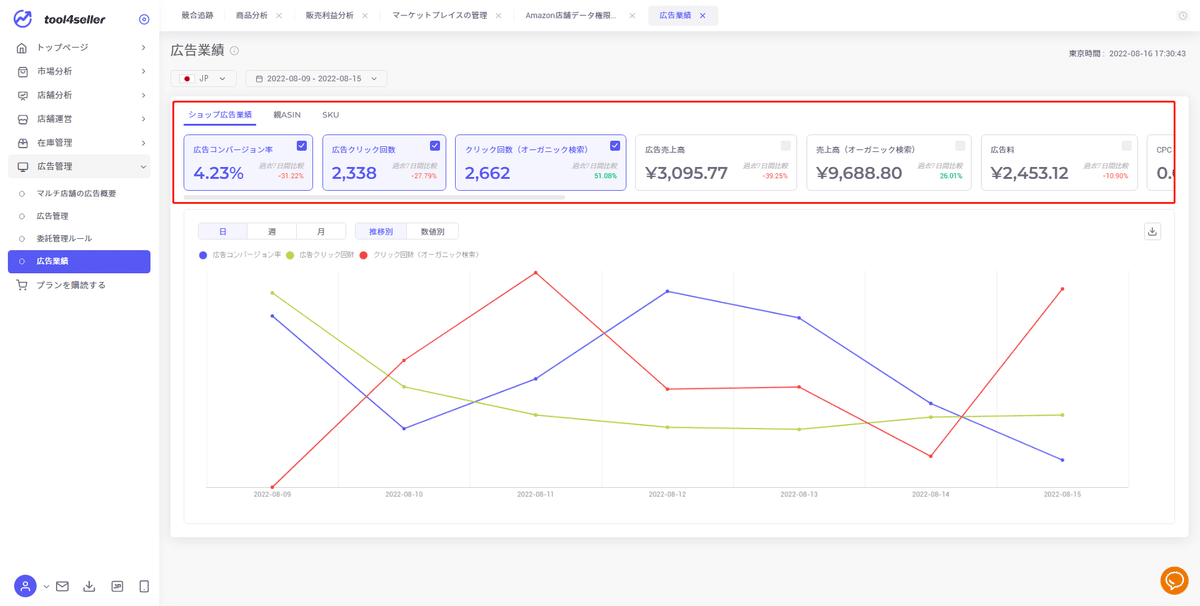The image size is (1200, 606).
Task: Switch to the 親ASIN tab
Action: (x=287, y=115)
